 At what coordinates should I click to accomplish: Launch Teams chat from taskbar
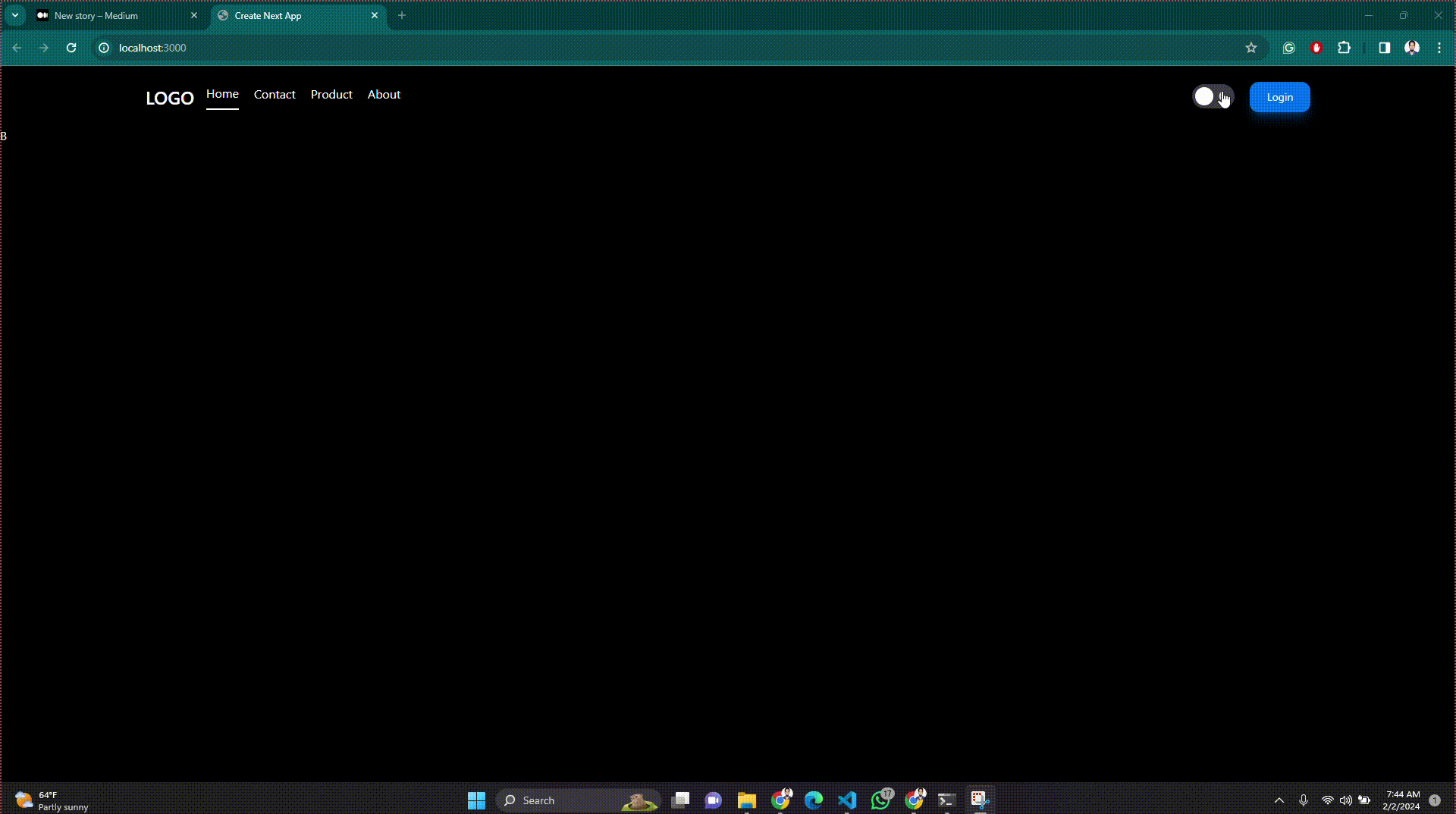[x=714, y=800]
